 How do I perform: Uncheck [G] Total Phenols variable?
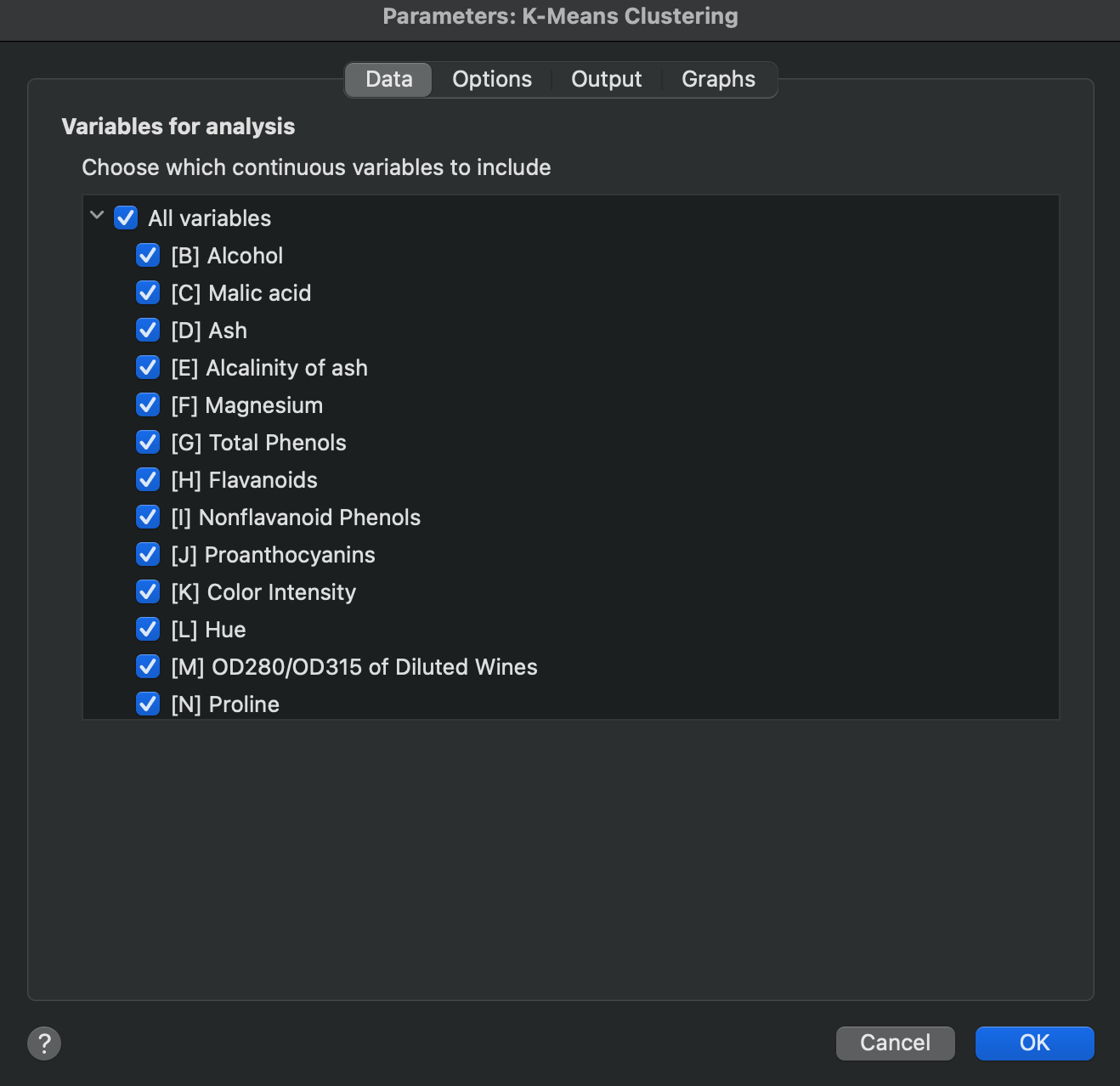pyautogui.click(x=148, y=442)
